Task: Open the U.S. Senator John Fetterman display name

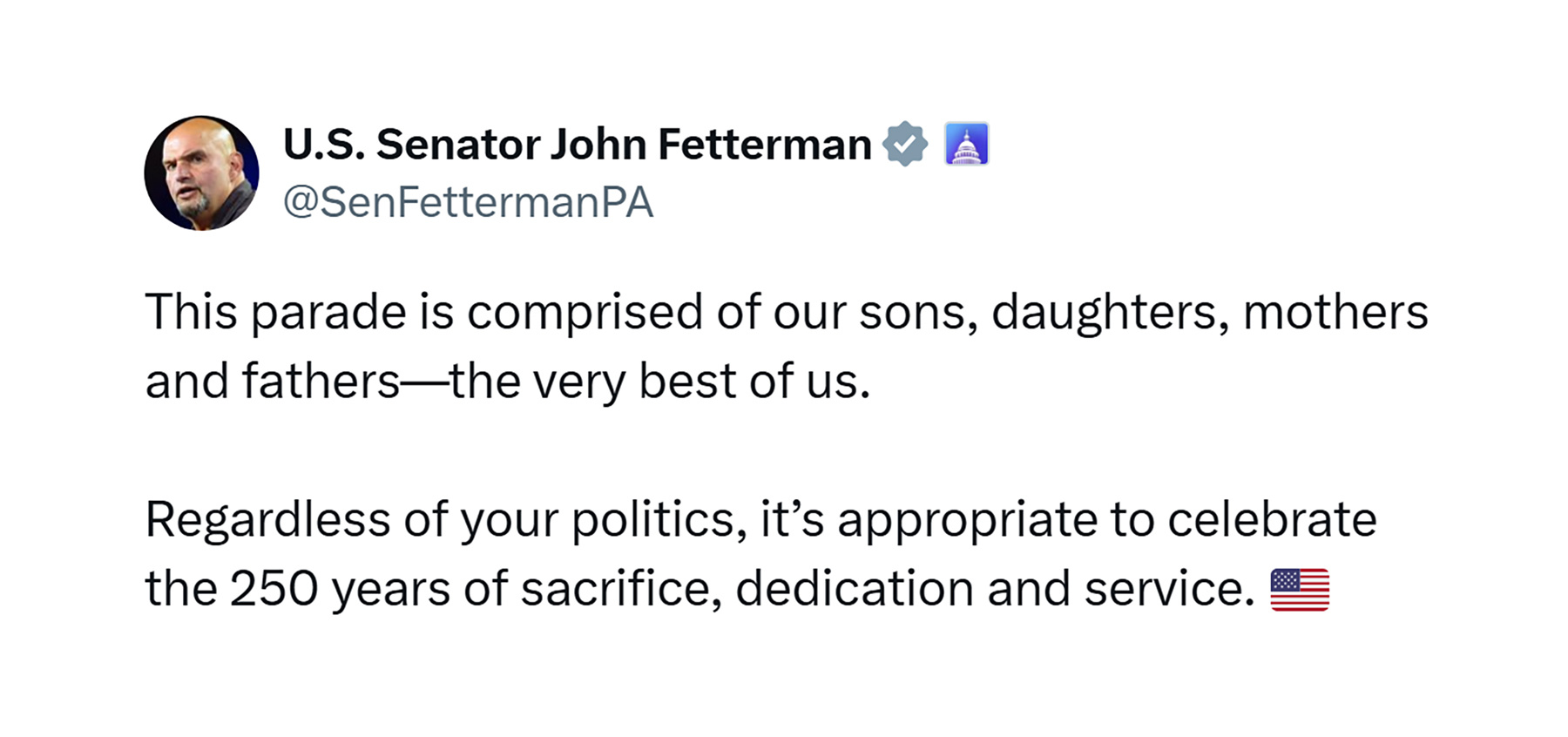Action: pos(578,144)
